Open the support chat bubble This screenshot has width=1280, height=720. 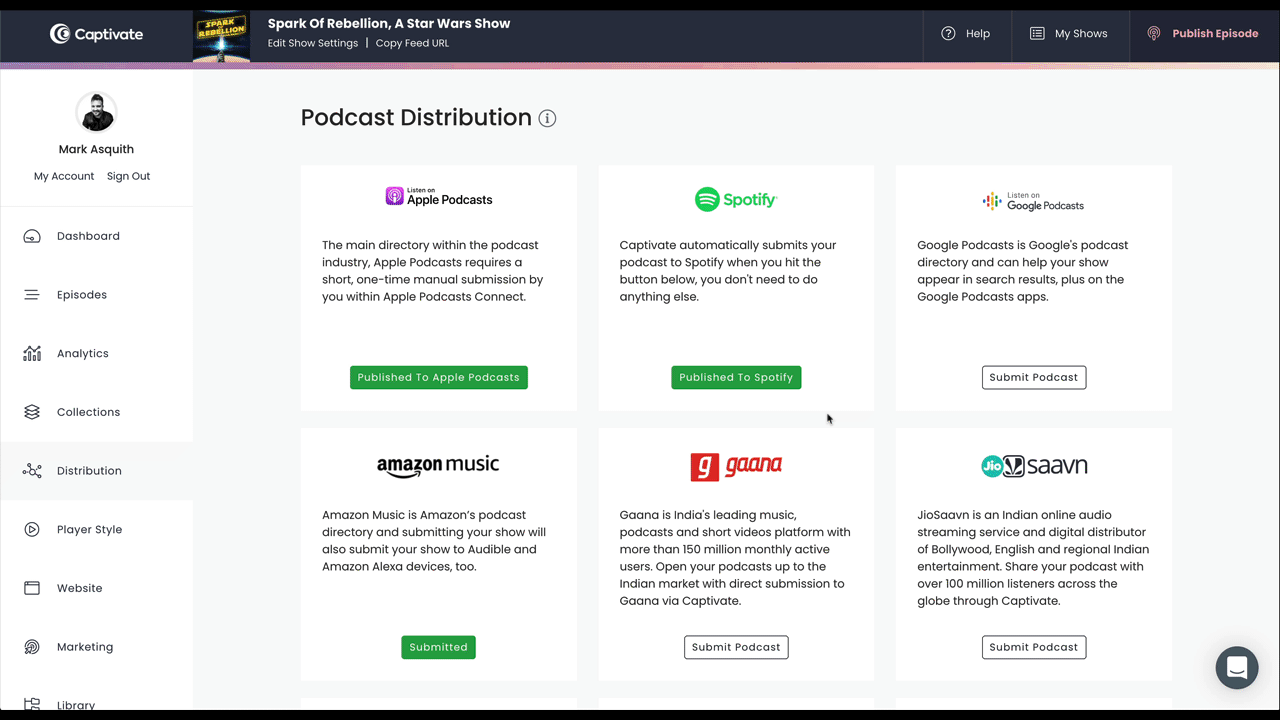[1237, 667]
